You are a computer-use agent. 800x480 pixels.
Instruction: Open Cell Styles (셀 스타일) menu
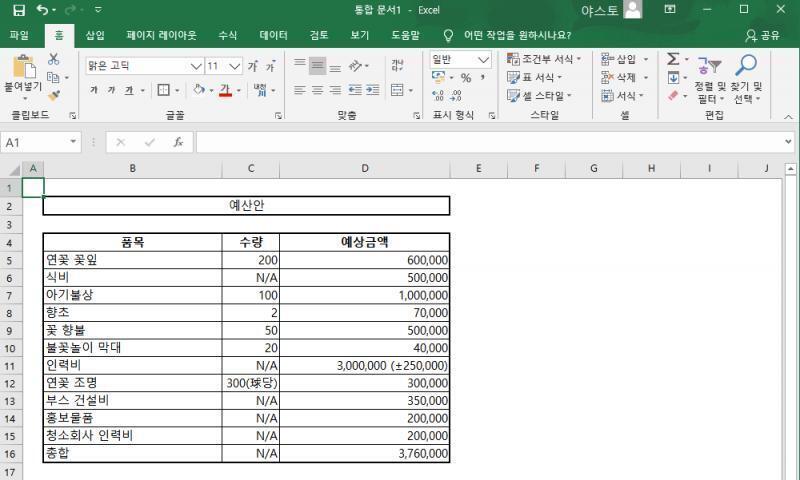click(x=539, y=96)
